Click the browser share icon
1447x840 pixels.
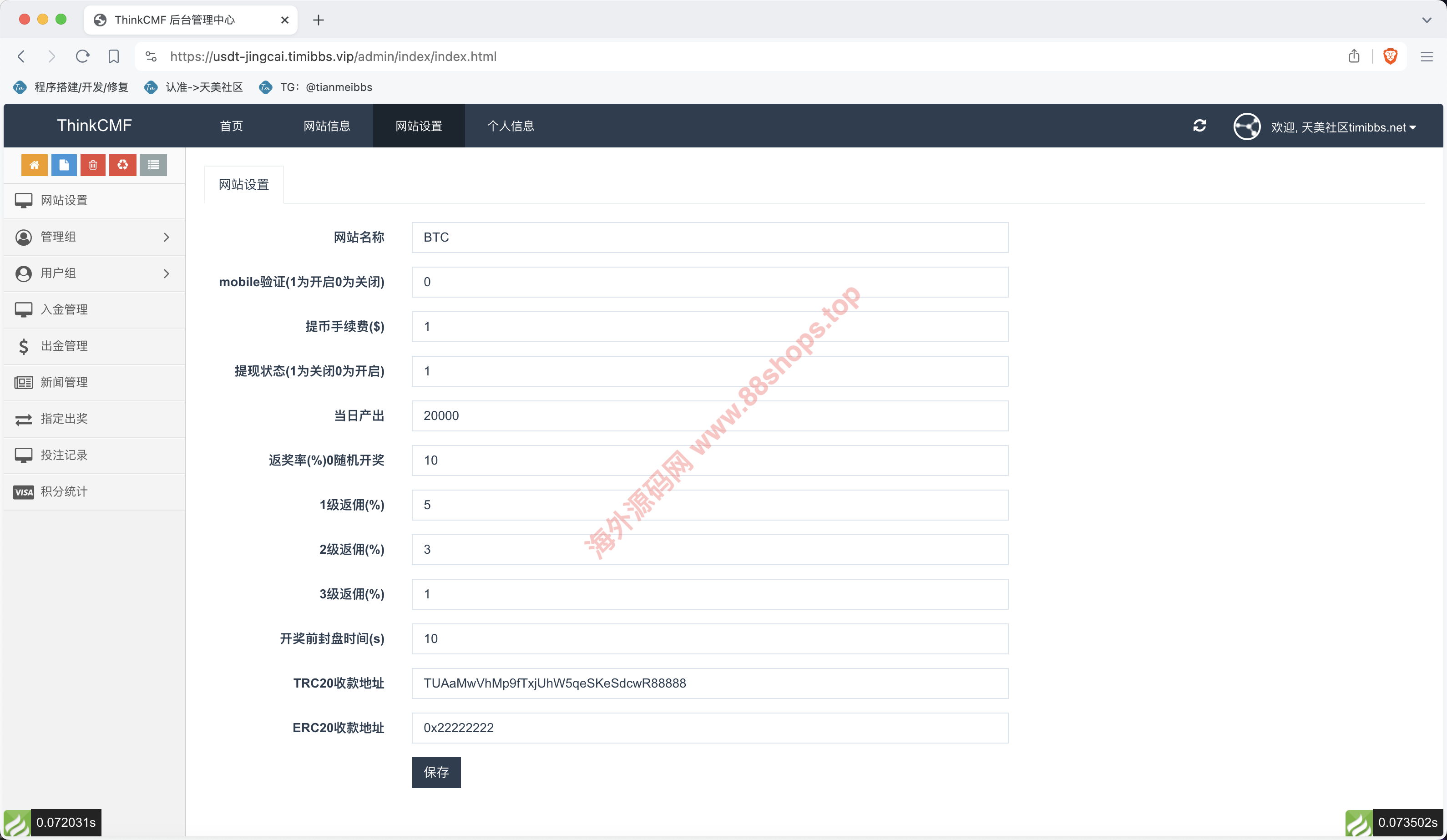click(1354, 56)
